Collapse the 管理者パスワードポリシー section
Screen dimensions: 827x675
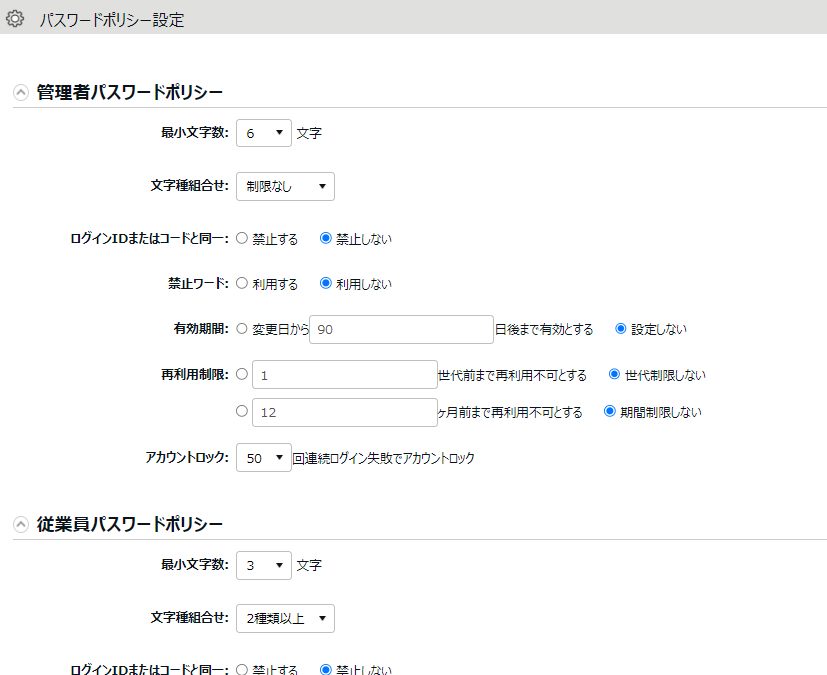click(x=18, y=90)
